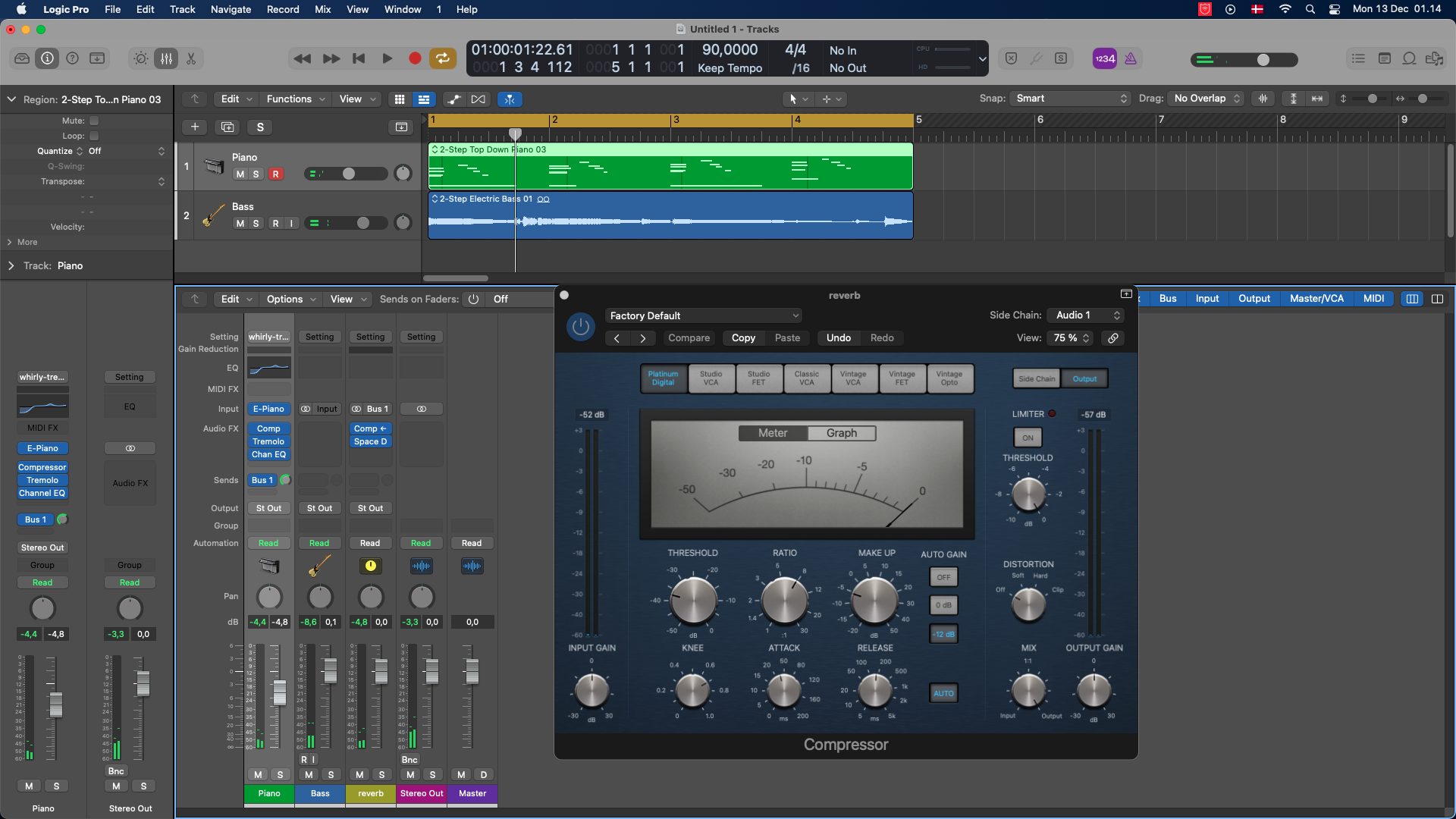Screen dimensions: 1456x819
Task: Click the Piano track volume slider
Action: 349,174
